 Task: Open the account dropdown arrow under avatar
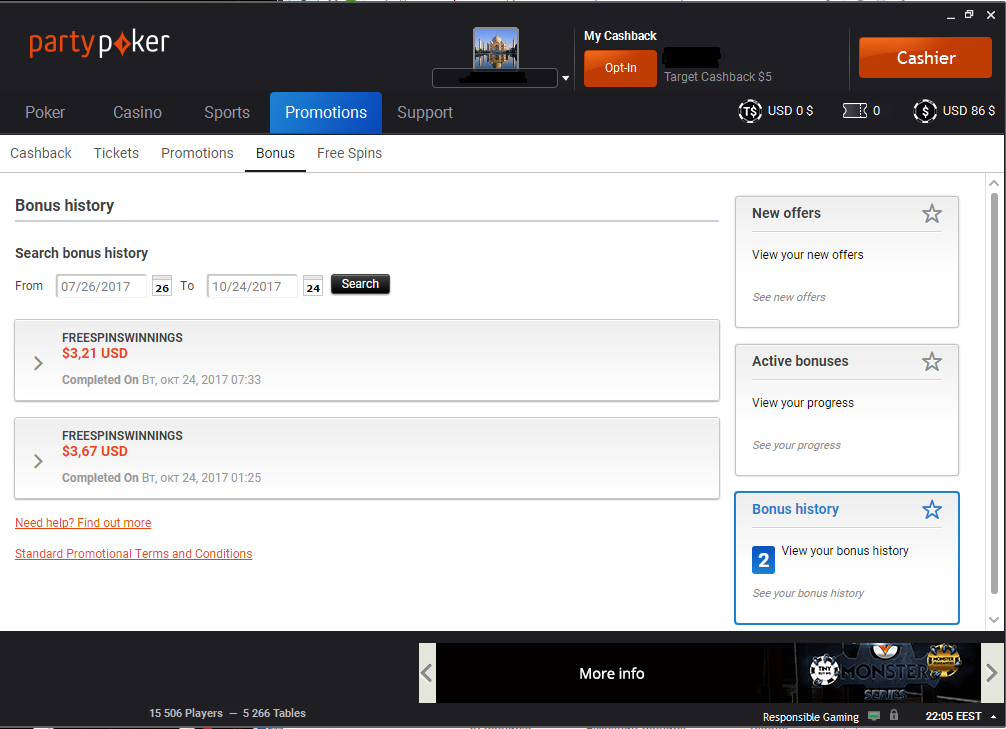[x=565, y=78]
